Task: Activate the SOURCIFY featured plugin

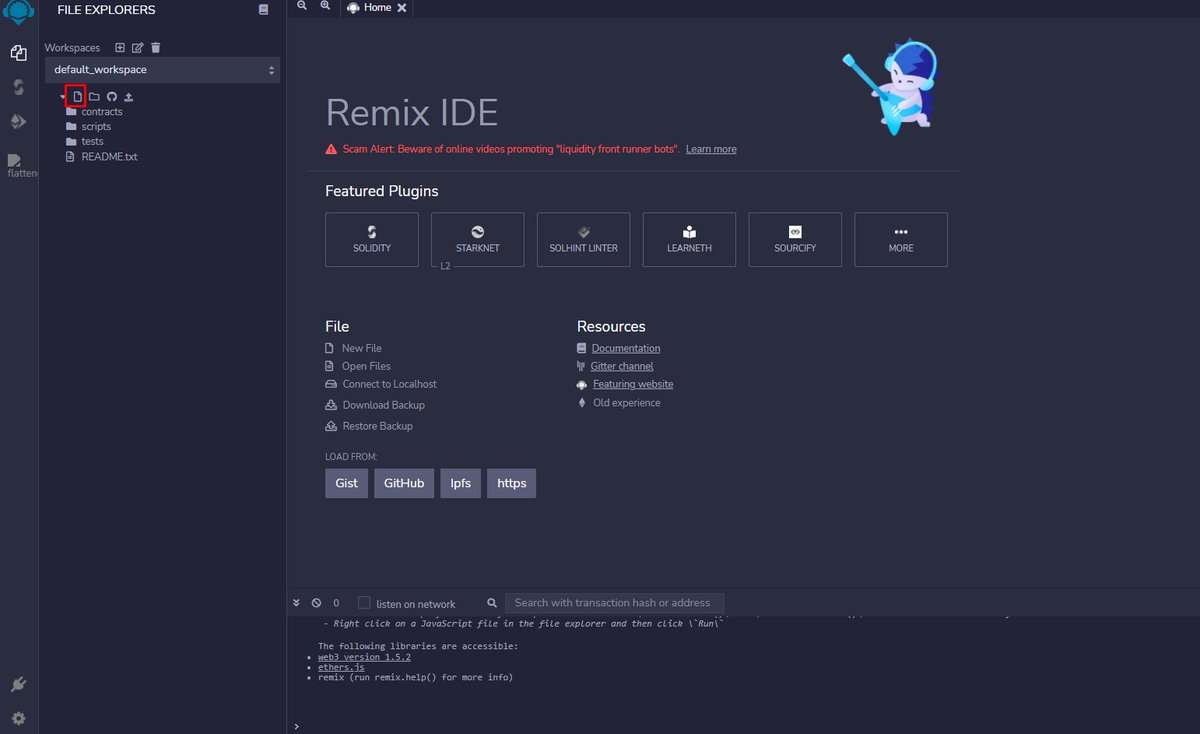Action: [795, 239]
